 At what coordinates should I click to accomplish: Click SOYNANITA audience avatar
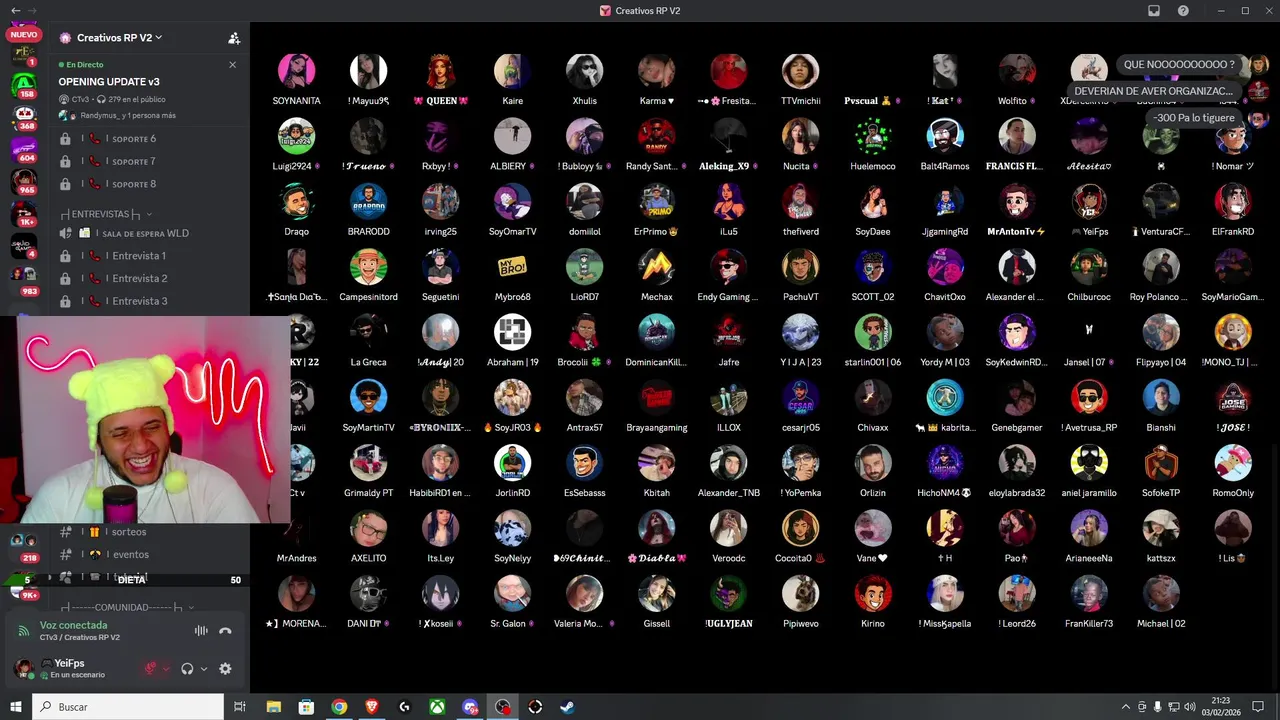pyautogui.click(x=297, y=71)
